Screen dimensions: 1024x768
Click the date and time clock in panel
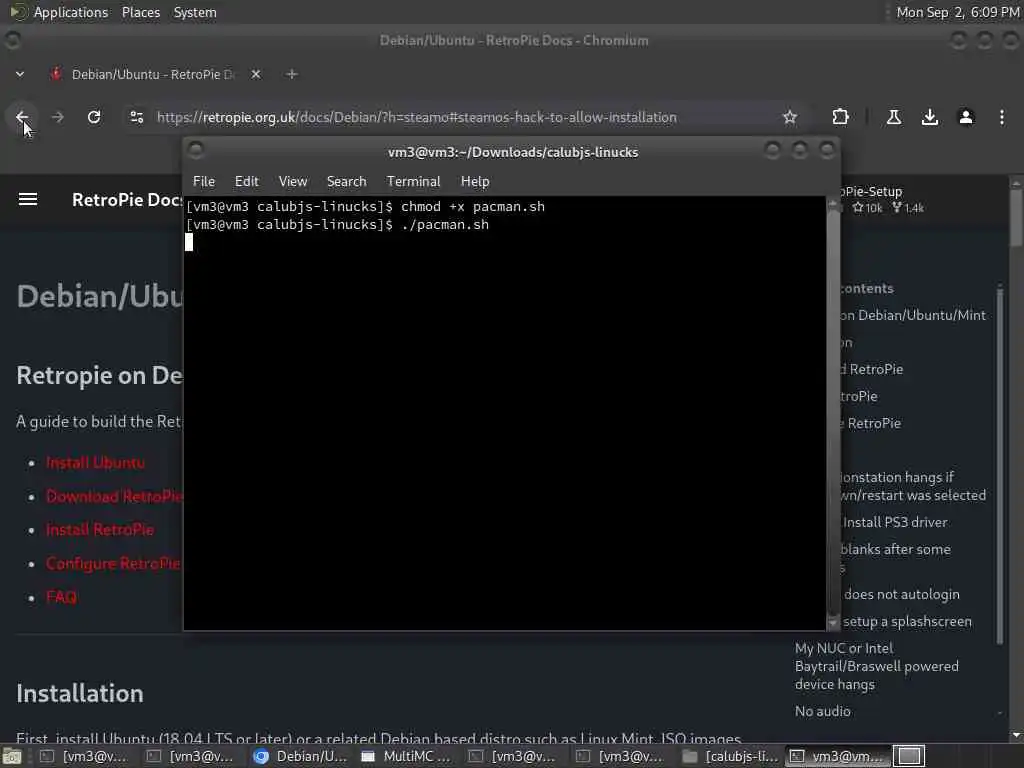(x=957, y=12)
